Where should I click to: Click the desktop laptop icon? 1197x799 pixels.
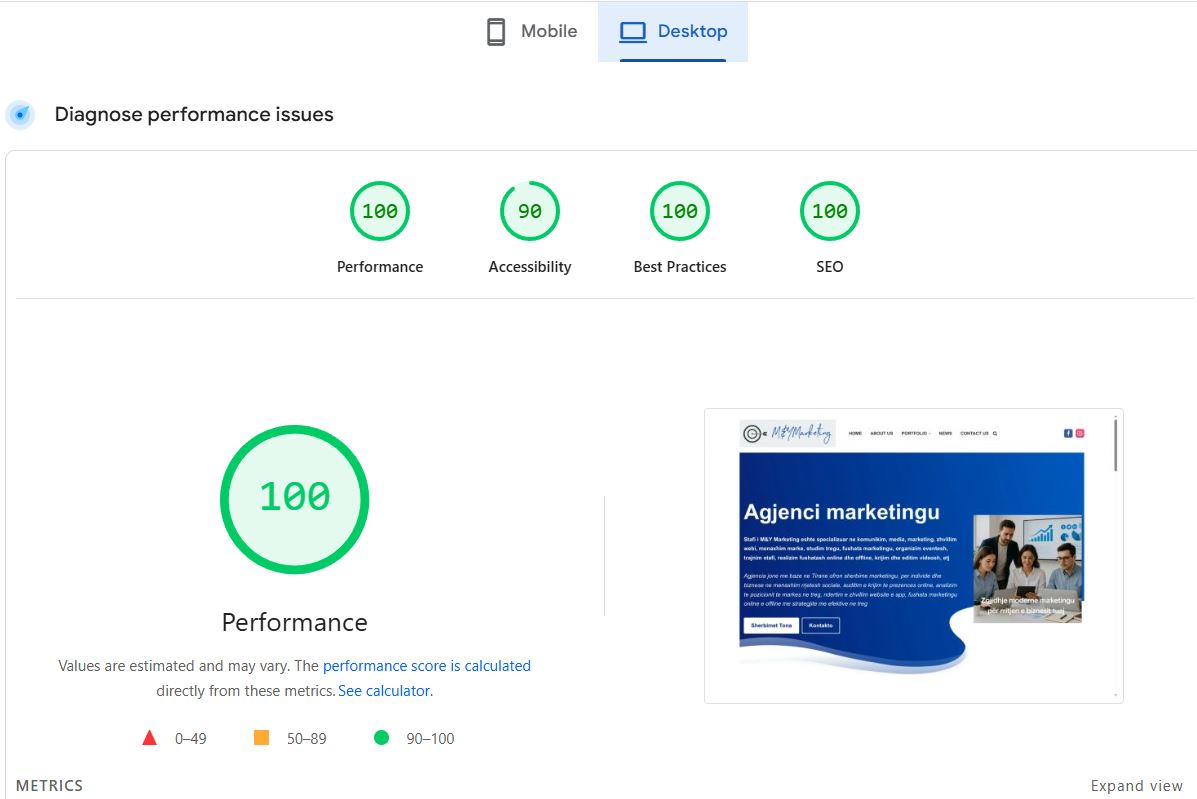[632, 32]
